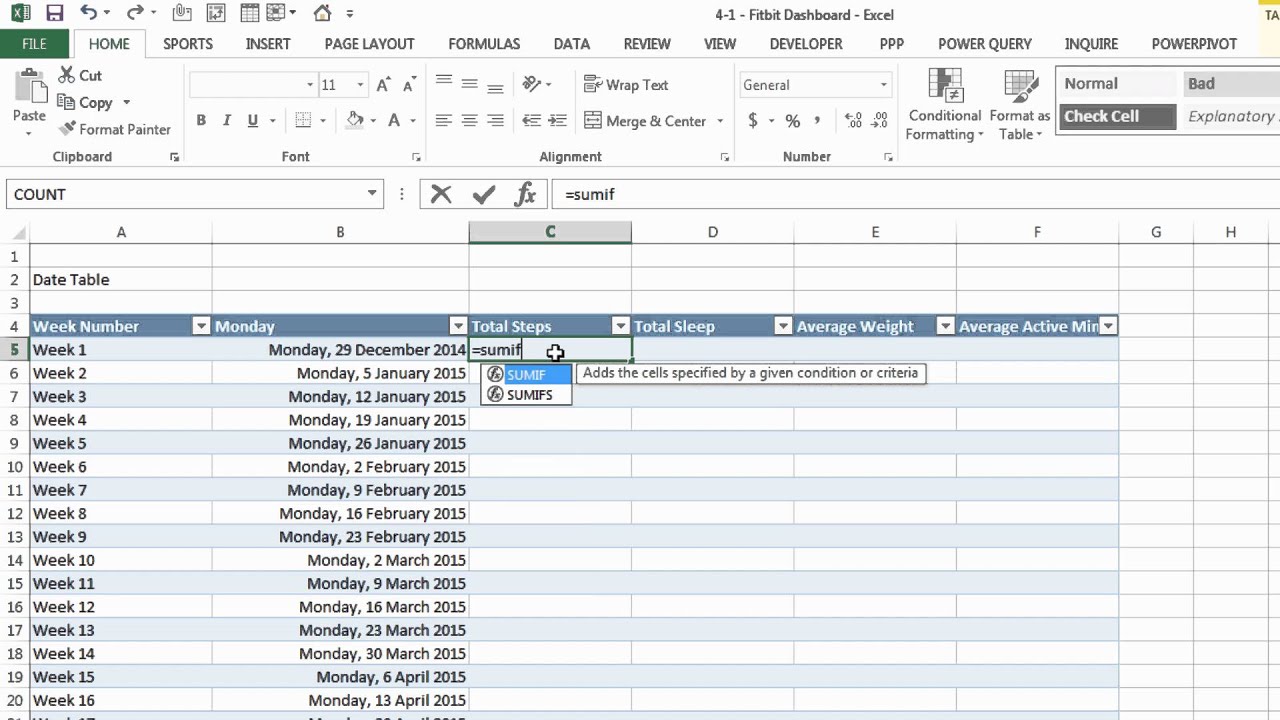
Task: Apply comma style number format
Action: tap(817, 121)
